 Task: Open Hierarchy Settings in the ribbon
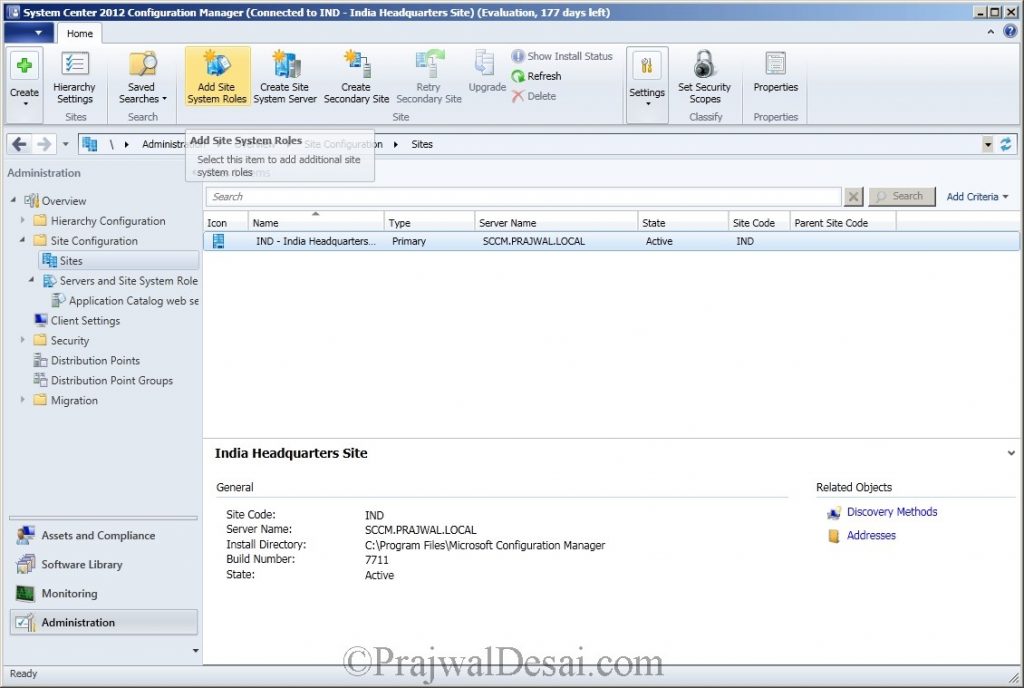74,78
